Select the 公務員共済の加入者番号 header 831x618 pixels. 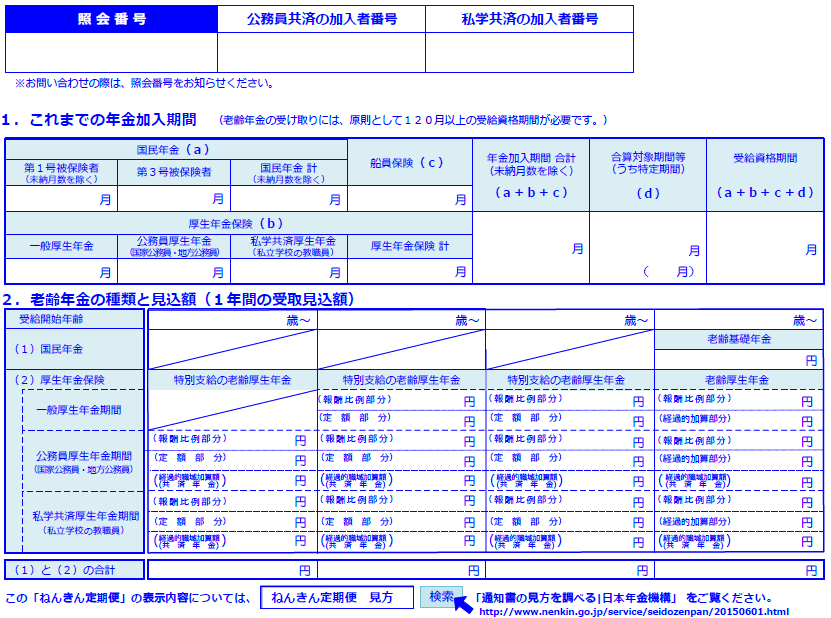pos(322,19)
